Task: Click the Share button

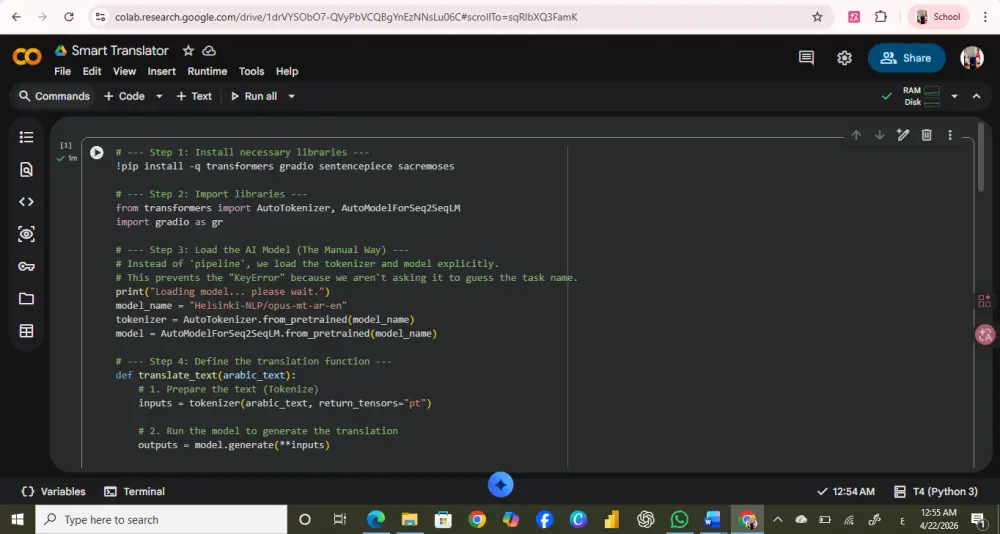Action: tap(906, 58)
